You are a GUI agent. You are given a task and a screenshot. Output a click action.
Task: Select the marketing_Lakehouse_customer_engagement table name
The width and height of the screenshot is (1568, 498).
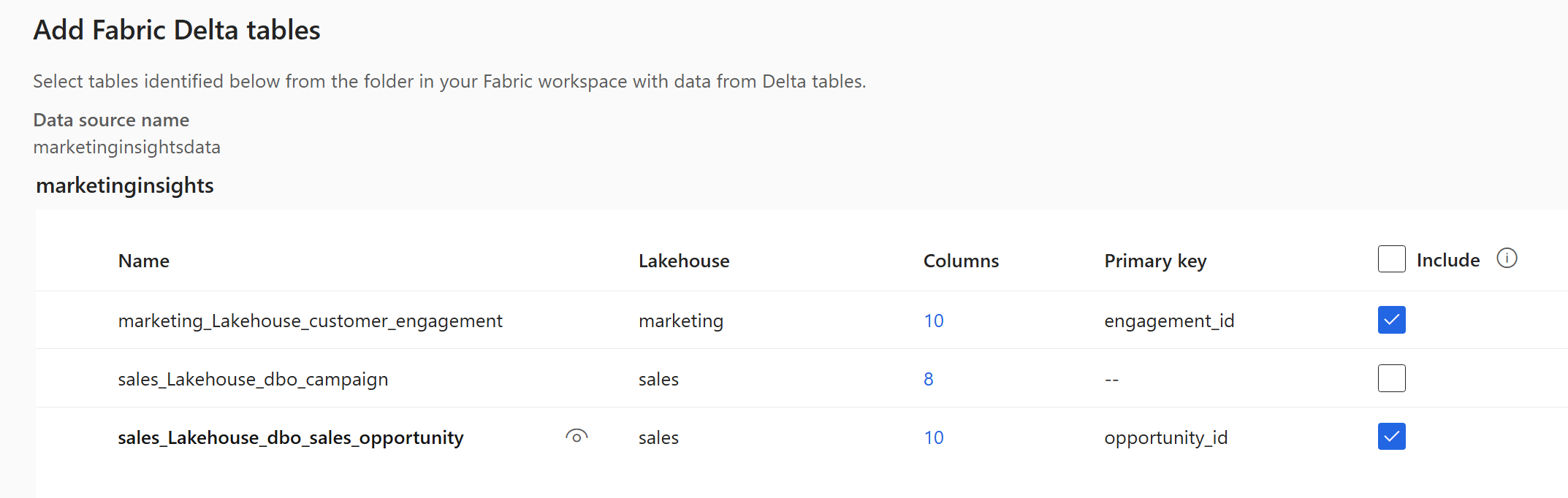click(311, 321)
